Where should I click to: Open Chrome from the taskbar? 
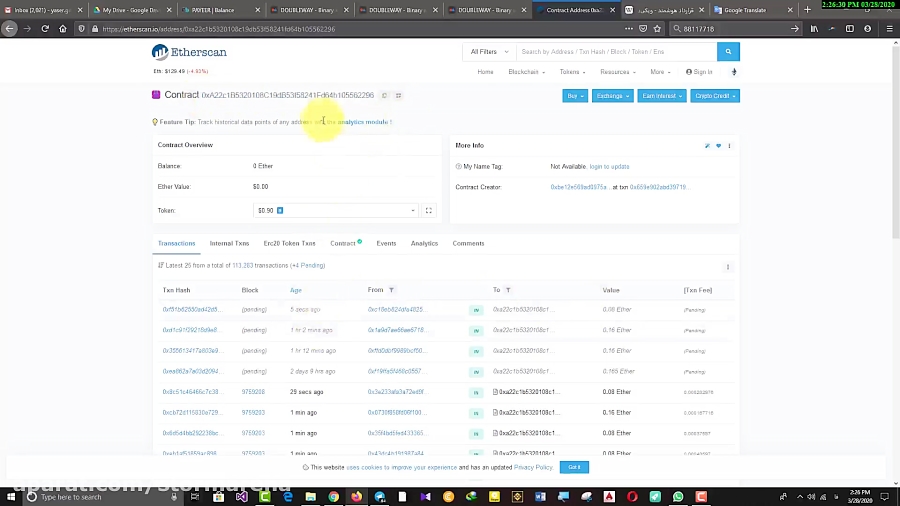(x=333, y=497)
